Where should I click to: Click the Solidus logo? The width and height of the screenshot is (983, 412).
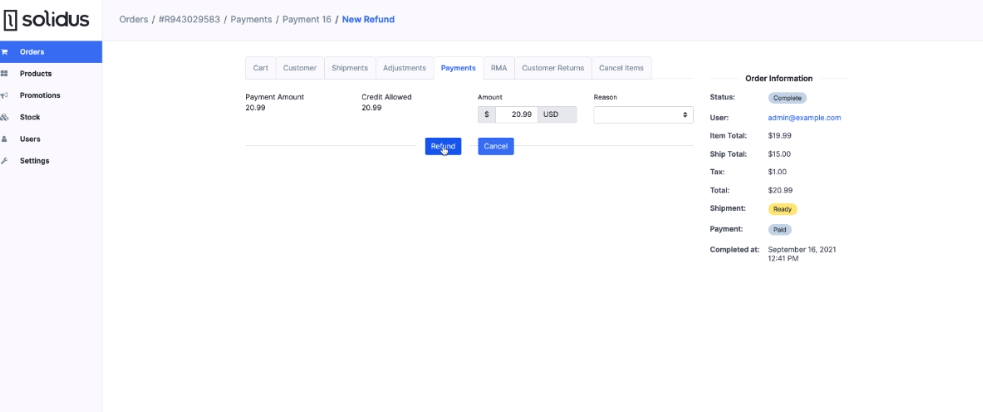46,20
